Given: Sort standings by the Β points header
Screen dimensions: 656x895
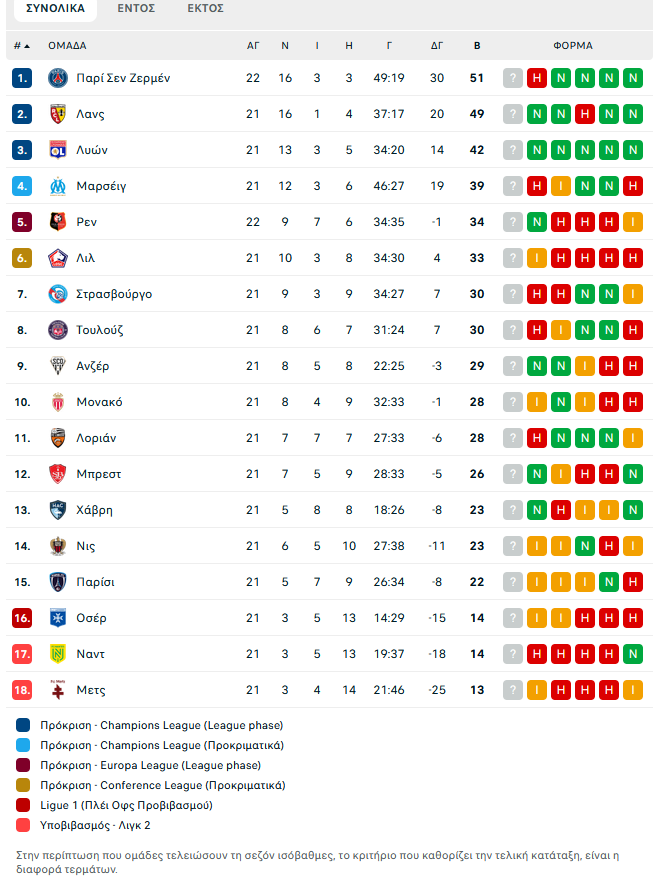Looking at the screenshot, I should point(477,45).
